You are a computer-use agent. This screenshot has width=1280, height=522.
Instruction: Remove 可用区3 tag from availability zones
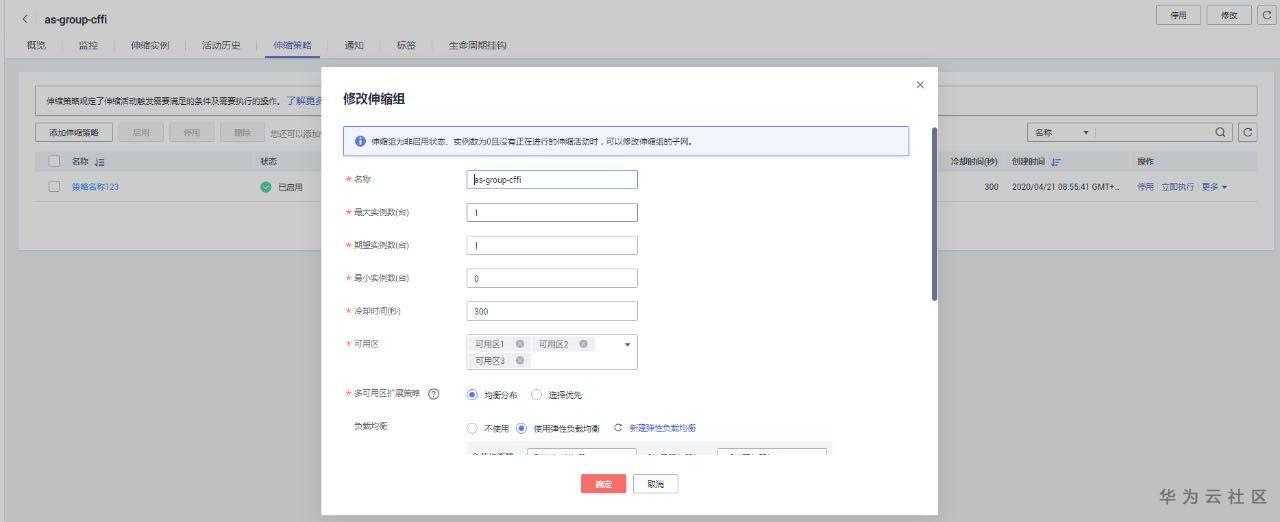point(519,361)
